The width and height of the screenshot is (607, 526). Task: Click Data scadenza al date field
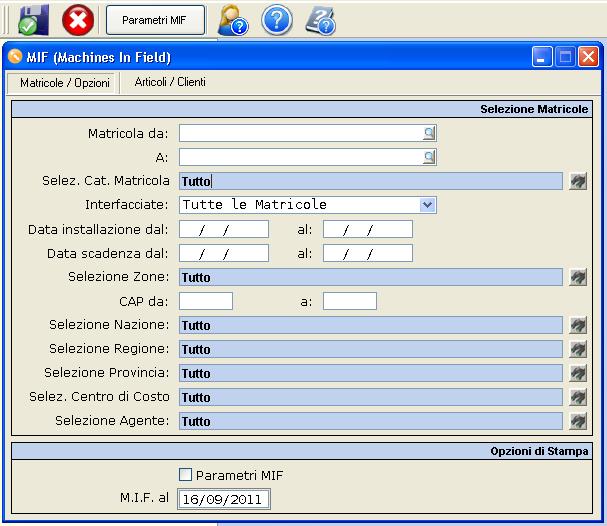pyautogui.click(x=368, y=253)
